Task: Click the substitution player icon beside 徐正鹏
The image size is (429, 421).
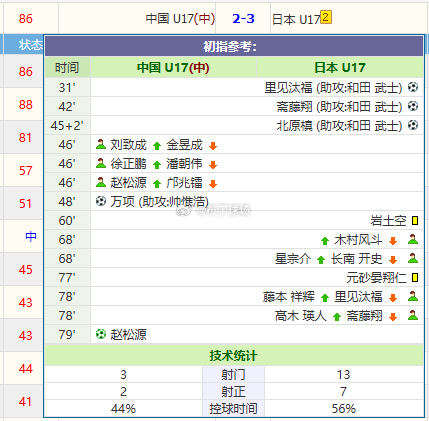Action: [x=101, y=163]
